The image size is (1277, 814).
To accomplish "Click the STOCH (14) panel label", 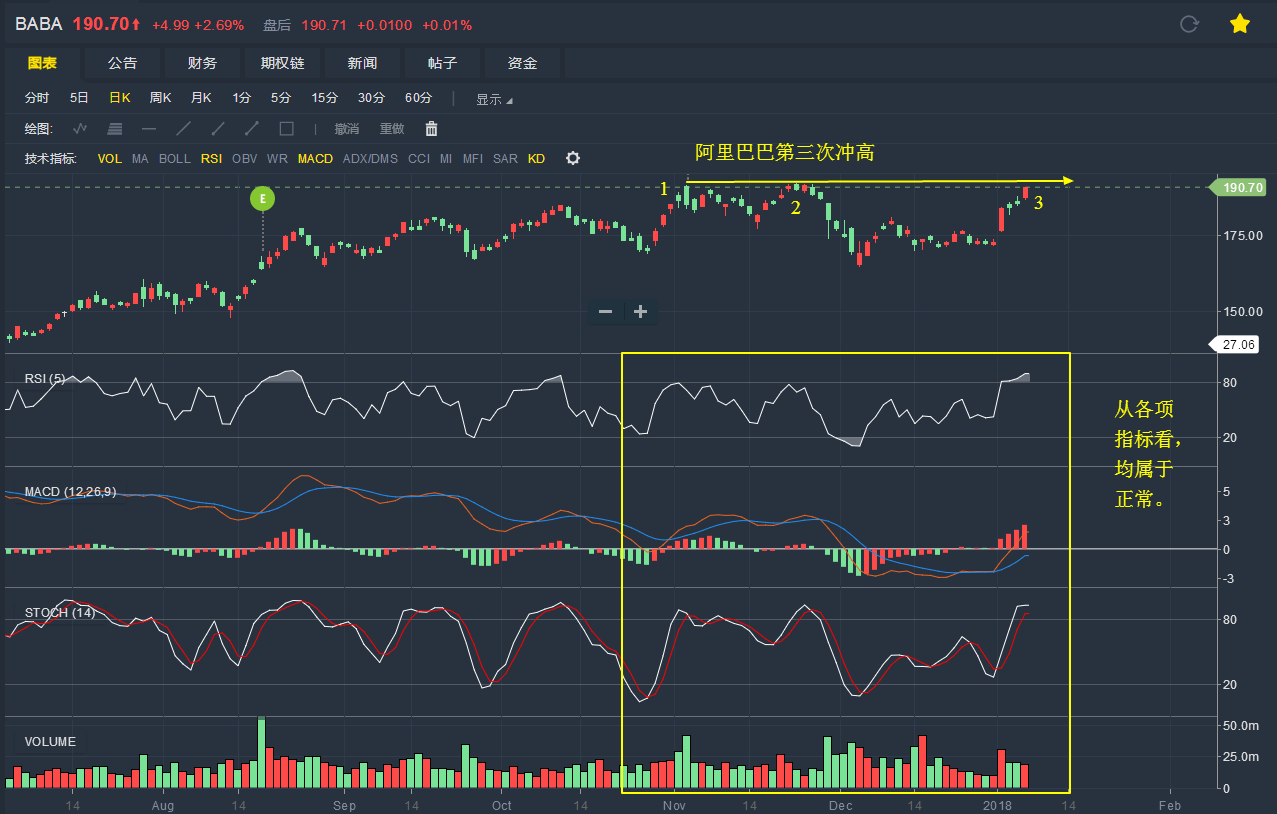I will (x=60, y=612).
